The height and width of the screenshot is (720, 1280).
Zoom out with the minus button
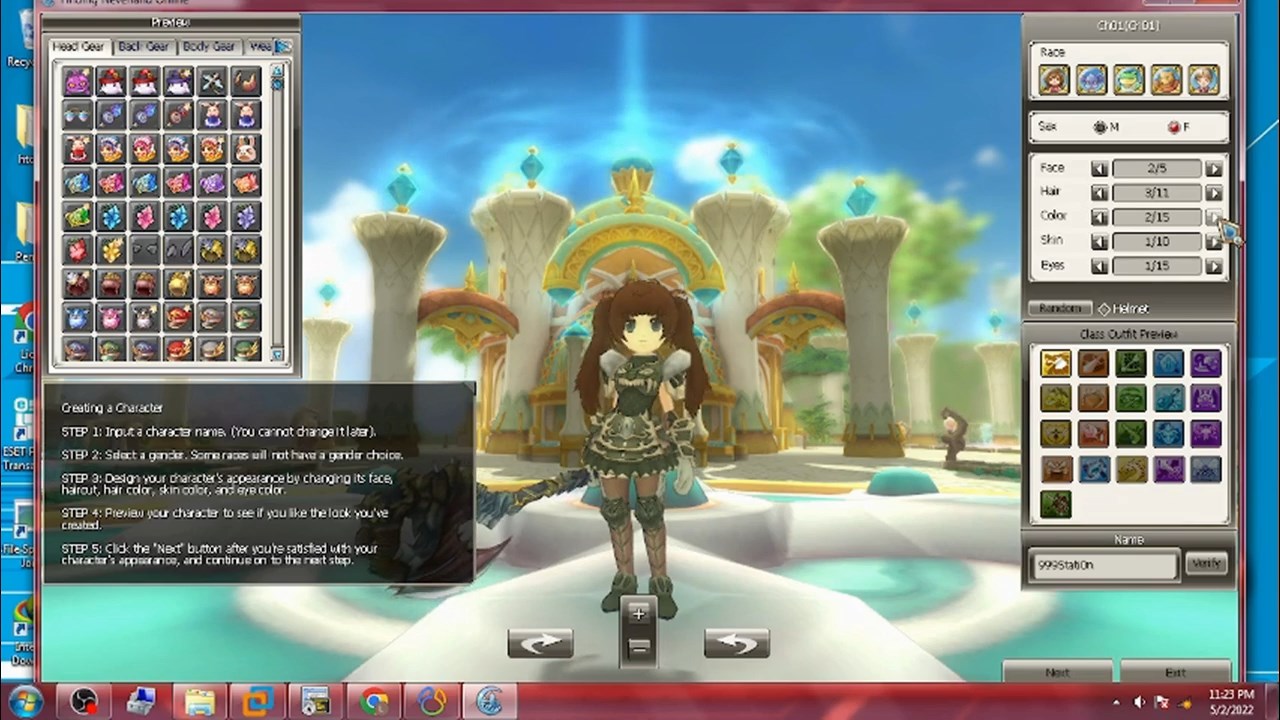click(x=639, y=647)
